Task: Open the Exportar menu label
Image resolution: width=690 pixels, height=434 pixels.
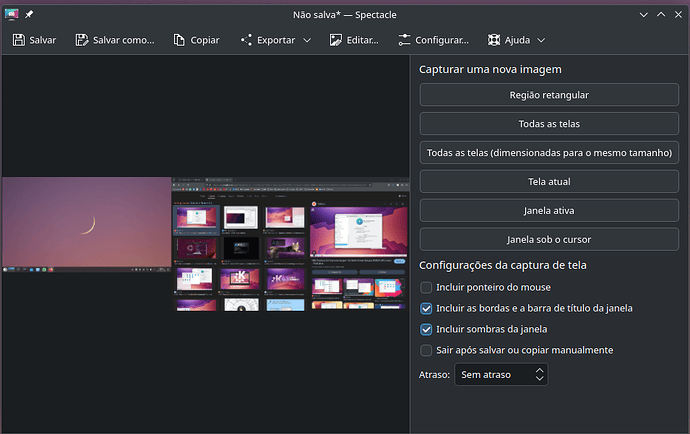Action: tap(276, 40)
